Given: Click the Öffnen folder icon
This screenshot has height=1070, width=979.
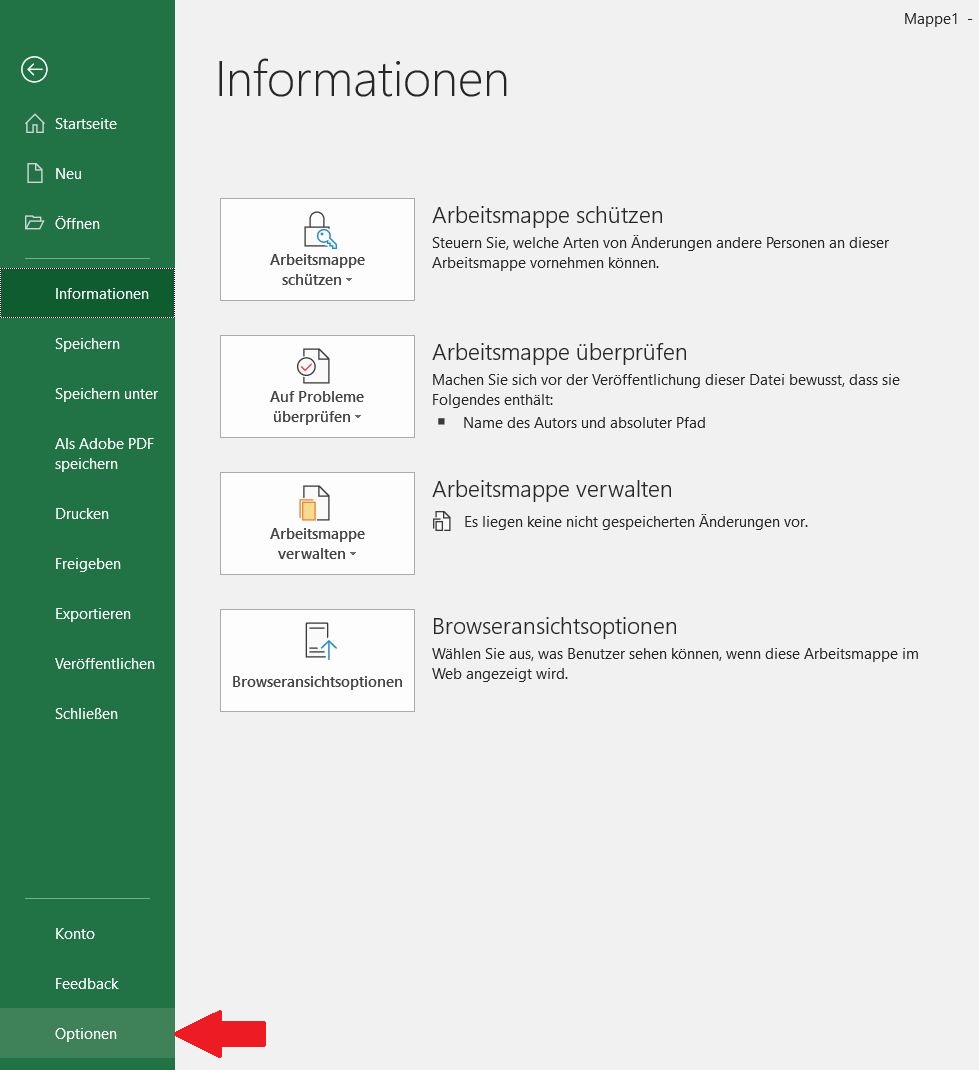Looking at the screenshot, I should [35, 223].
